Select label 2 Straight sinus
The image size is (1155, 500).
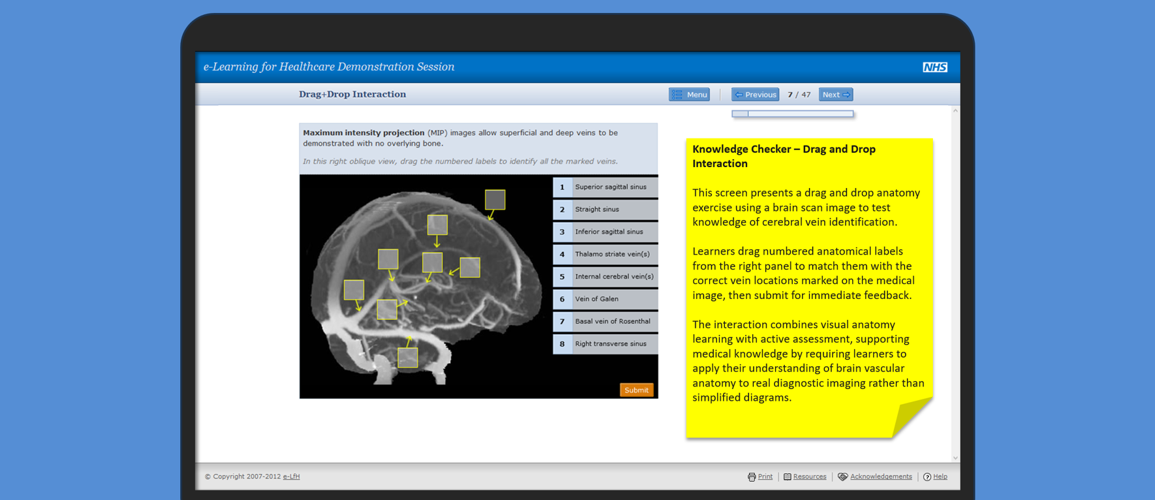tap(605, 210)
